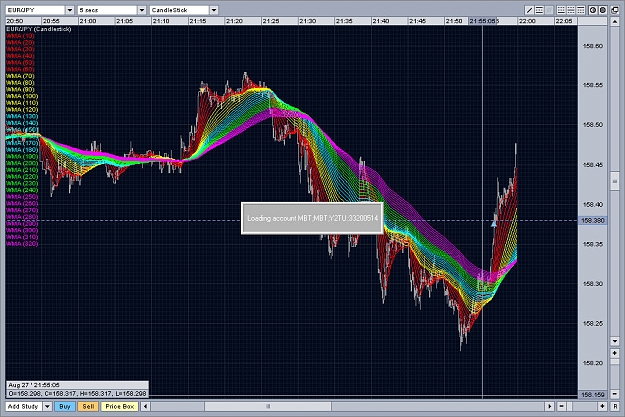Click the 21:00 time axis label

click(x=88, y=21)
